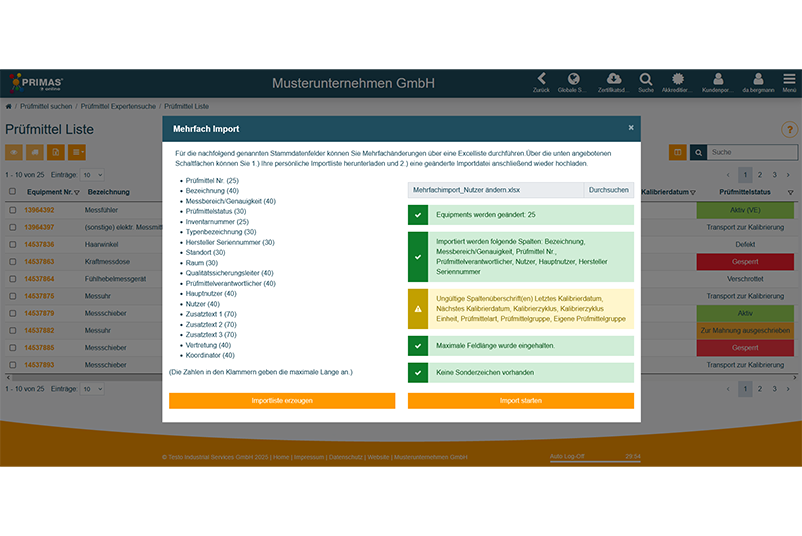Click the orange help question mark icon

pos(788,129)
